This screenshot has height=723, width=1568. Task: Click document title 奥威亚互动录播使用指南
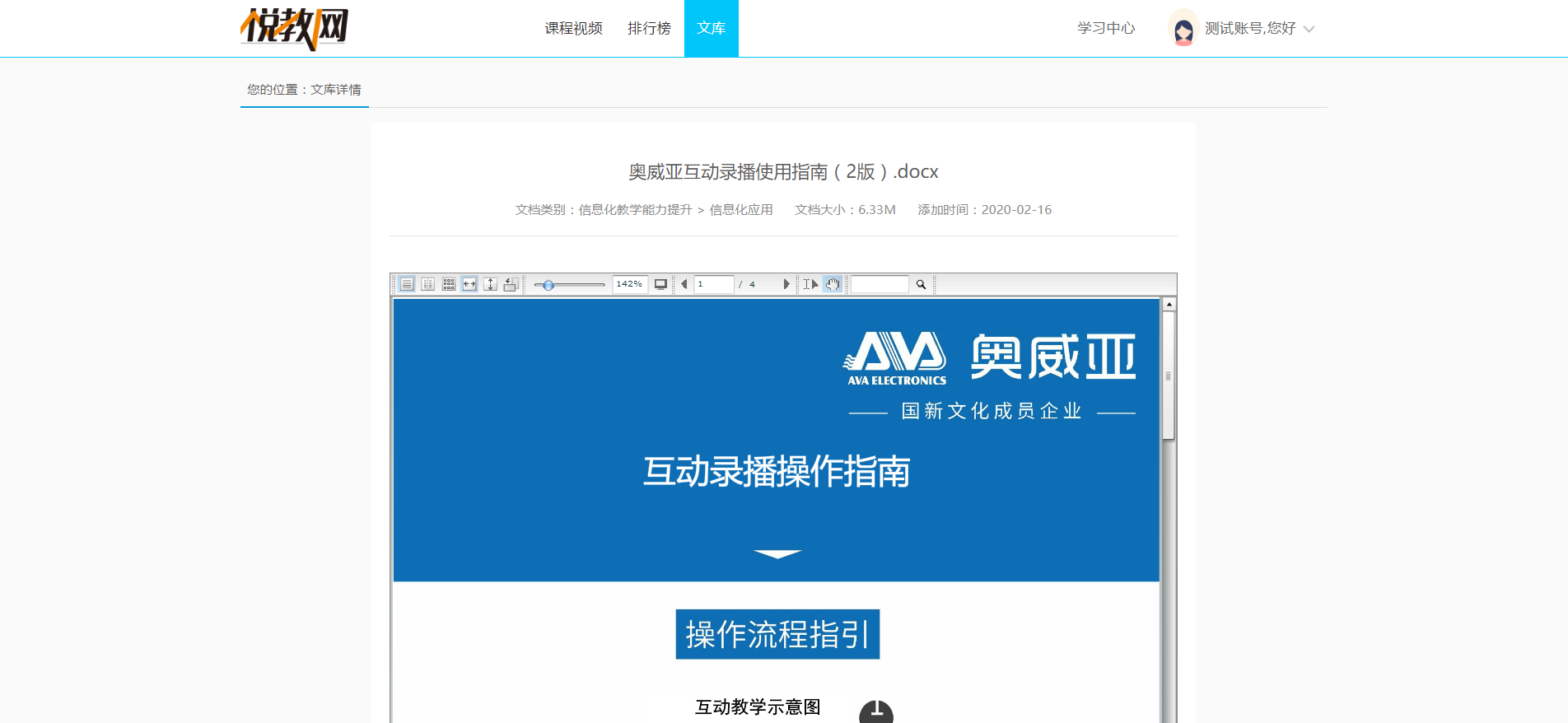click(783, 171)
